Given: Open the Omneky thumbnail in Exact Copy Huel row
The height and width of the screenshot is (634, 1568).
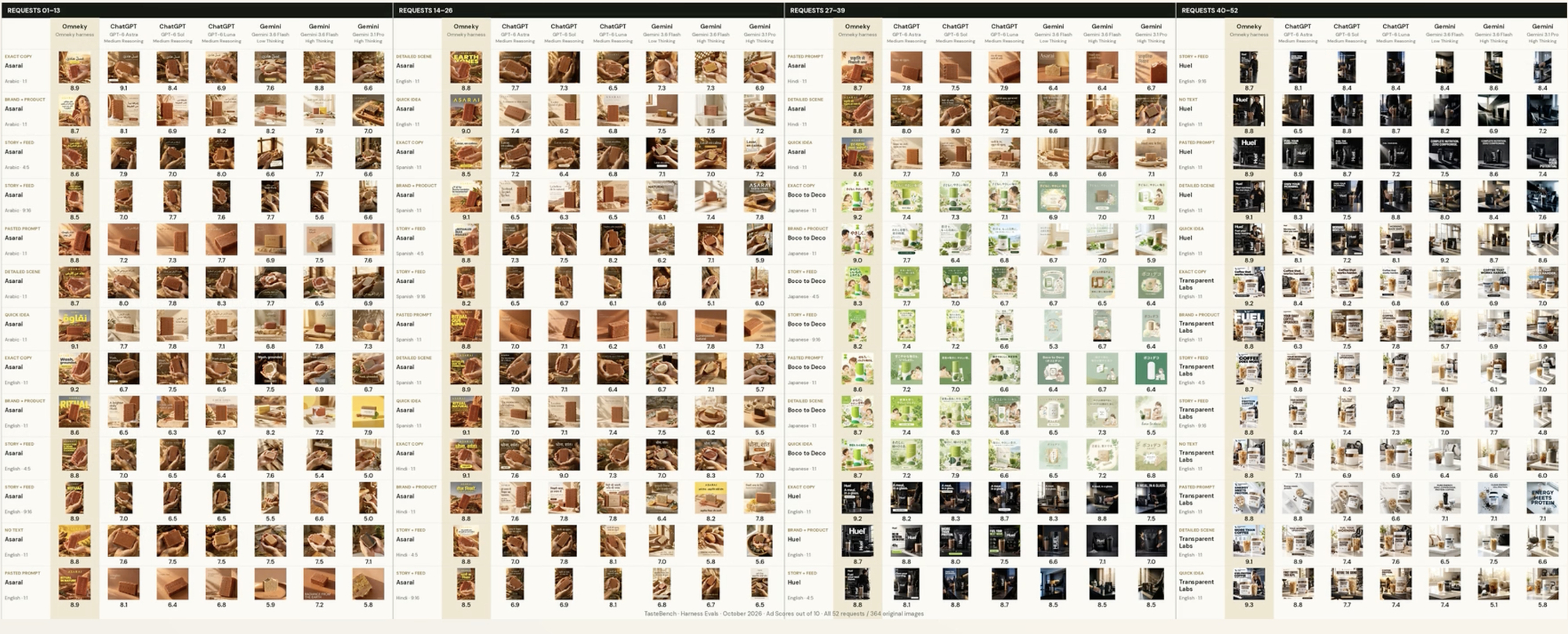Looking at the screenshot, I should pyautogui.click(x=857, y=498).
